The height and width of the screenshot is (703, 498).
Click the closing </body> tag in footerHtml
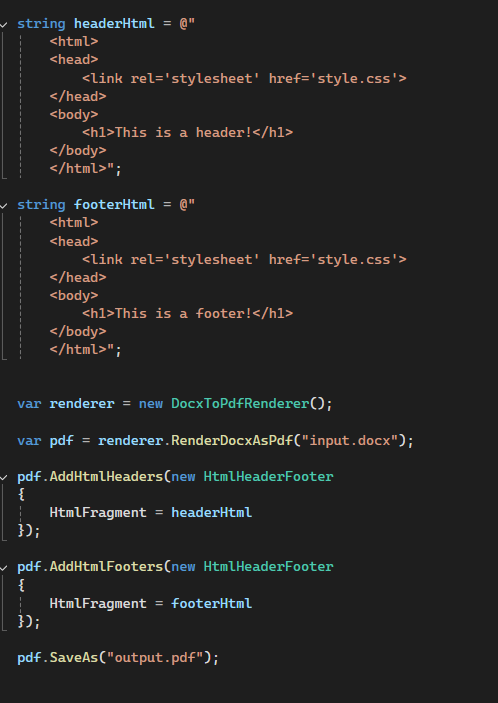pyautogui.click(x=78, y=332)
